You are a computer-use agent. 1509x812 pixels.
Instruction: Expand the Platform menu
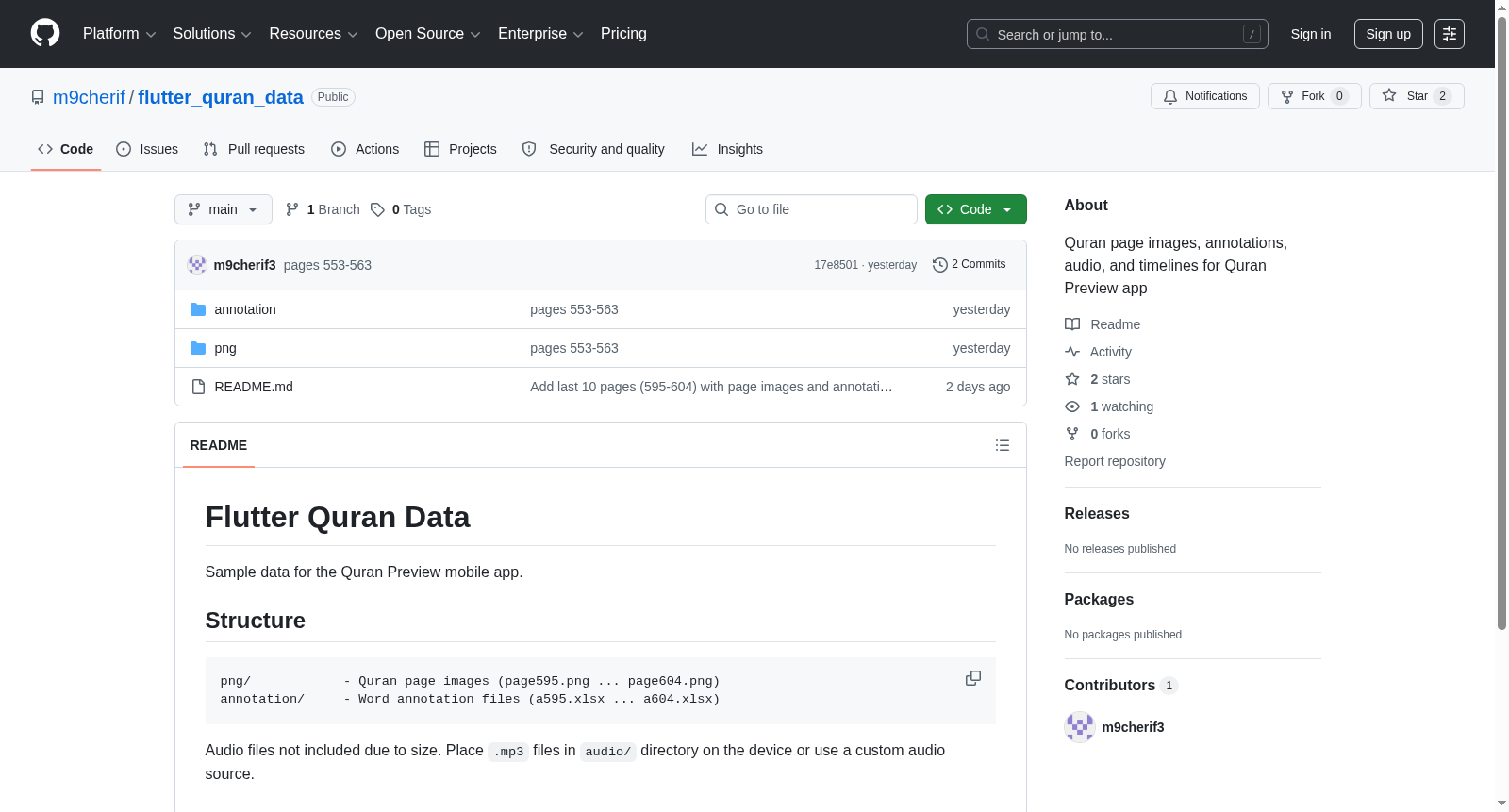[x=119, y=34]
